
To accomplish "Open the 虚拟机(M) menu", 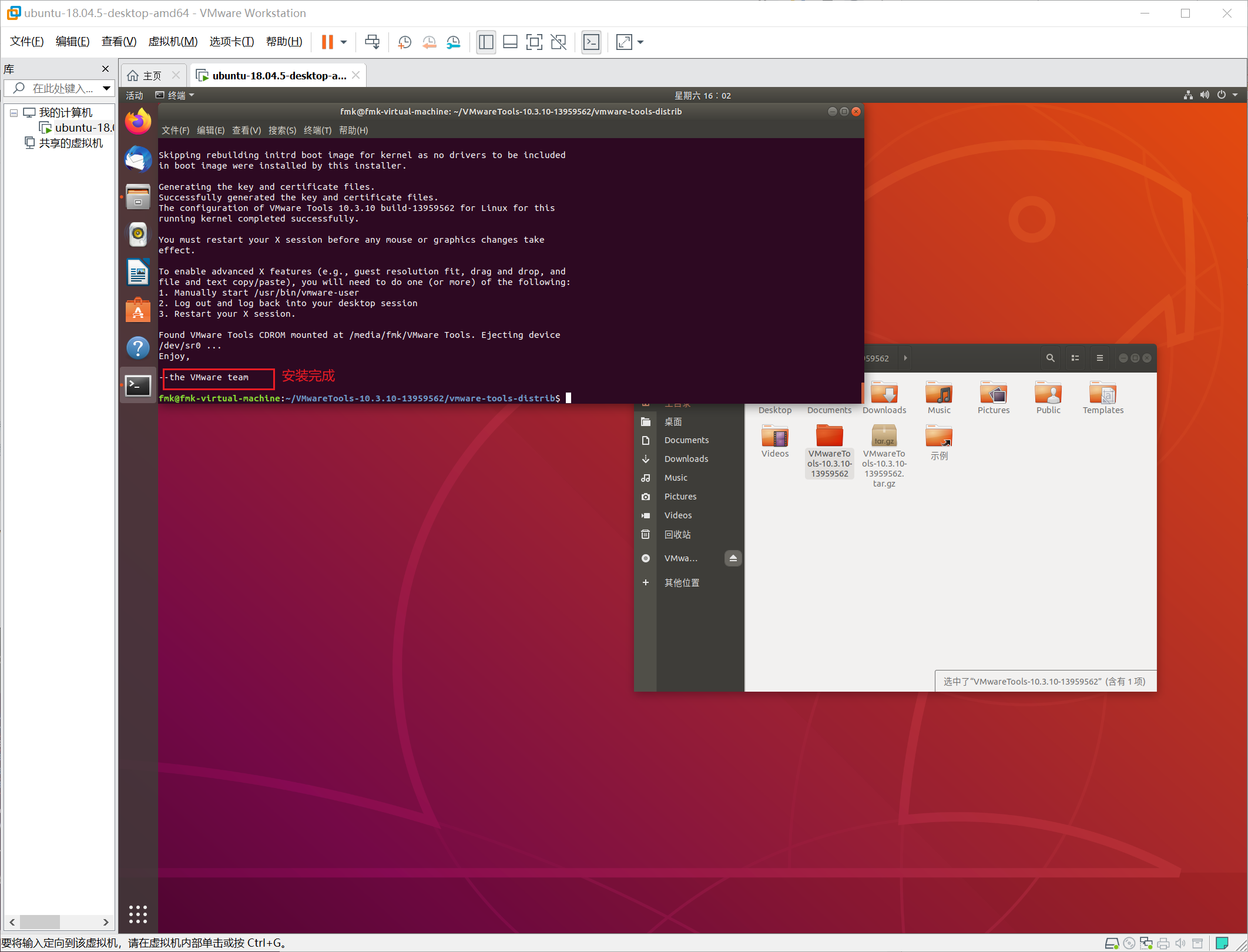I will tap(173, 42).
